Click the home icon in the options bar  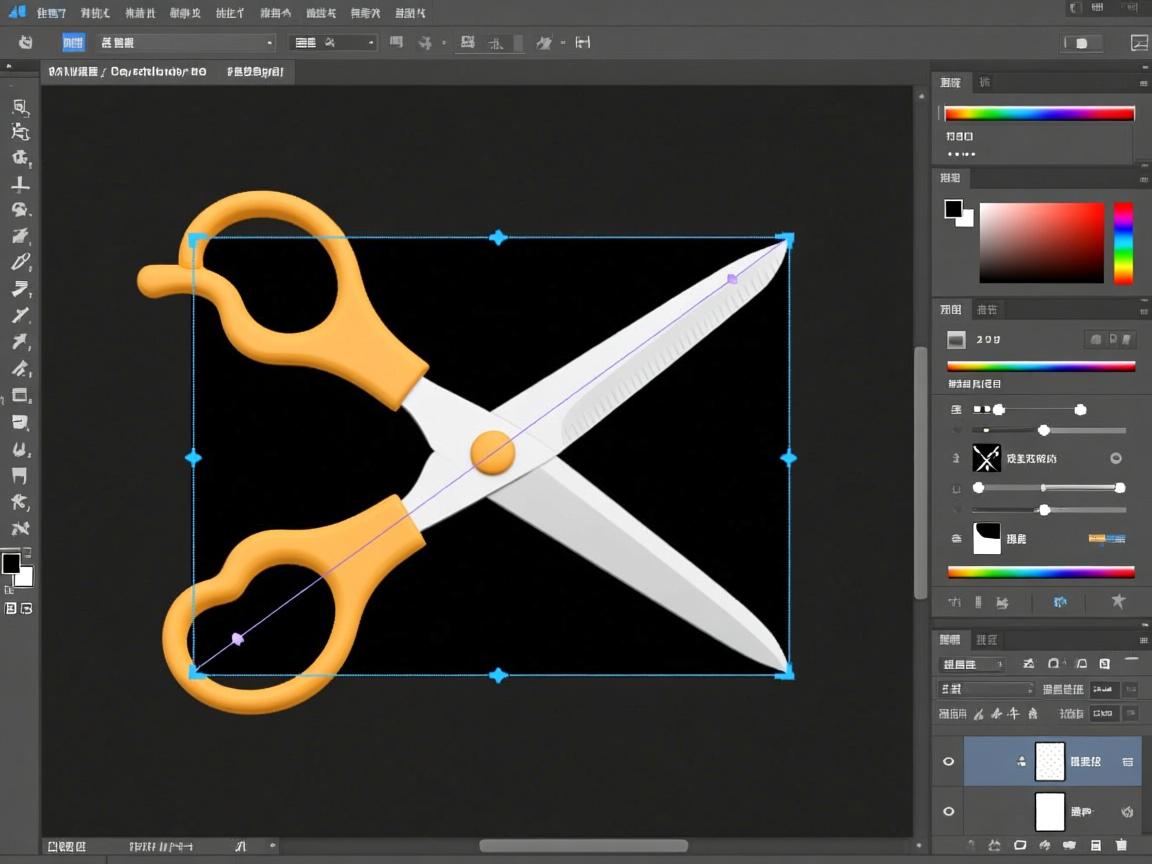point(26,42)
